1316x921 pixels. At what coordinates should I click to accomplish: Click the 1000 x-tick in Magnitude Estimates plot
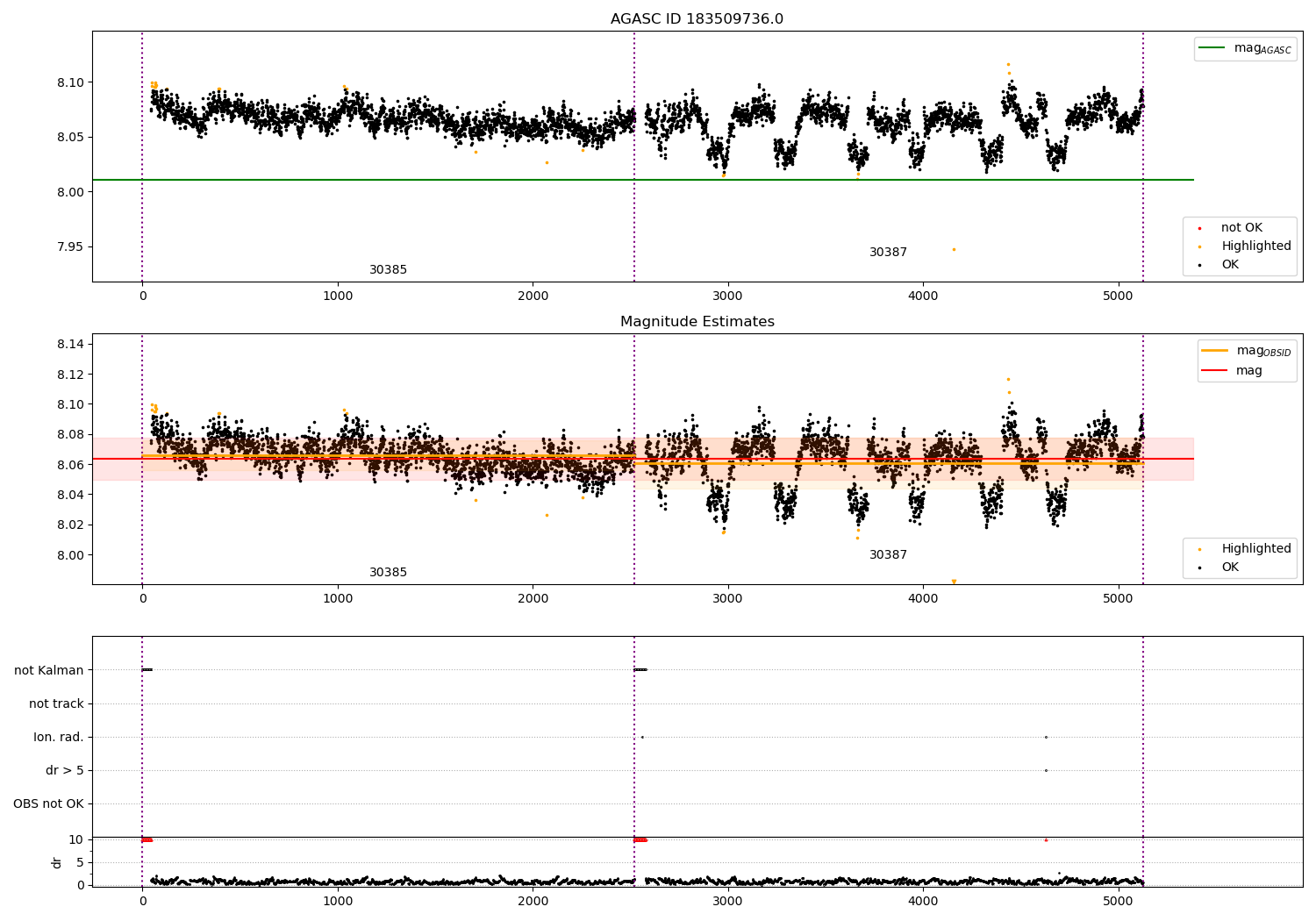coord(338,599)
